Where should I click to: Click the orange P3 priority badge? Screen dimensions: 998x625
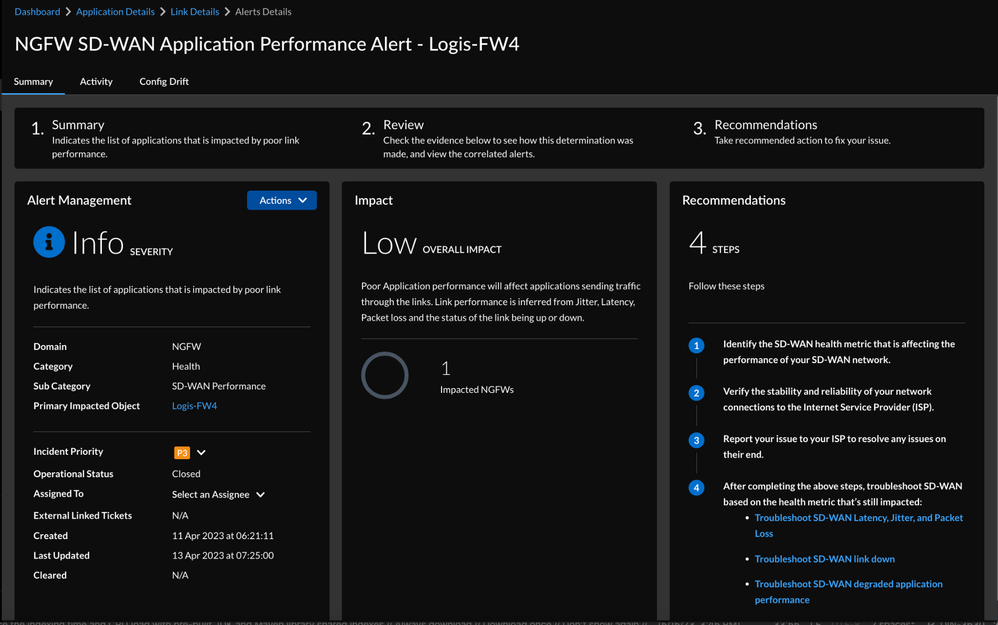182,453
